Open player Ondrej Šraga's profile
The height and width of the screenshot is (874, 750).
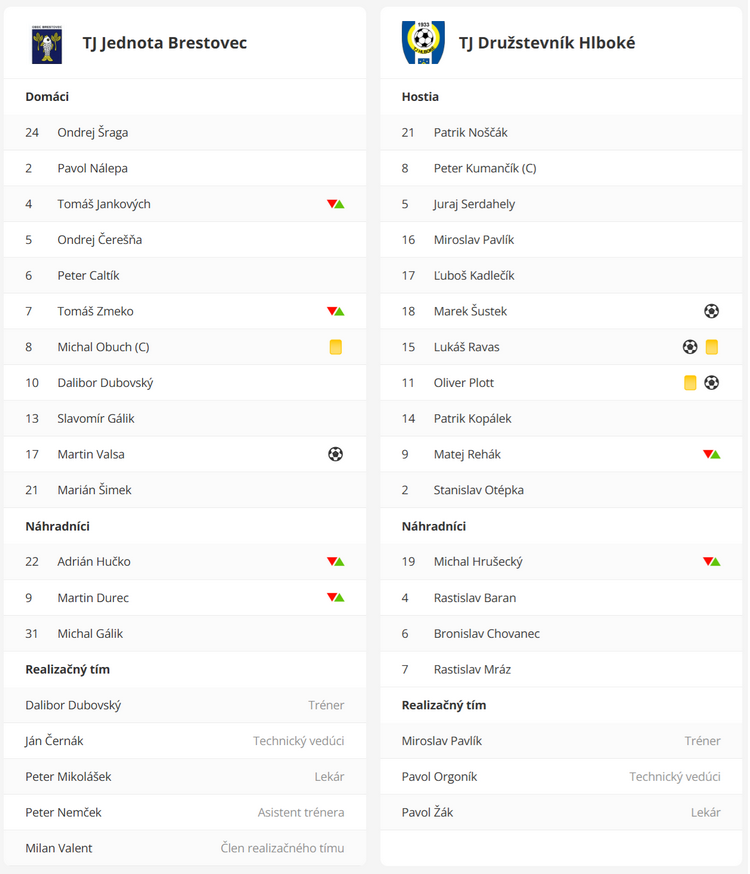[92, 133]
